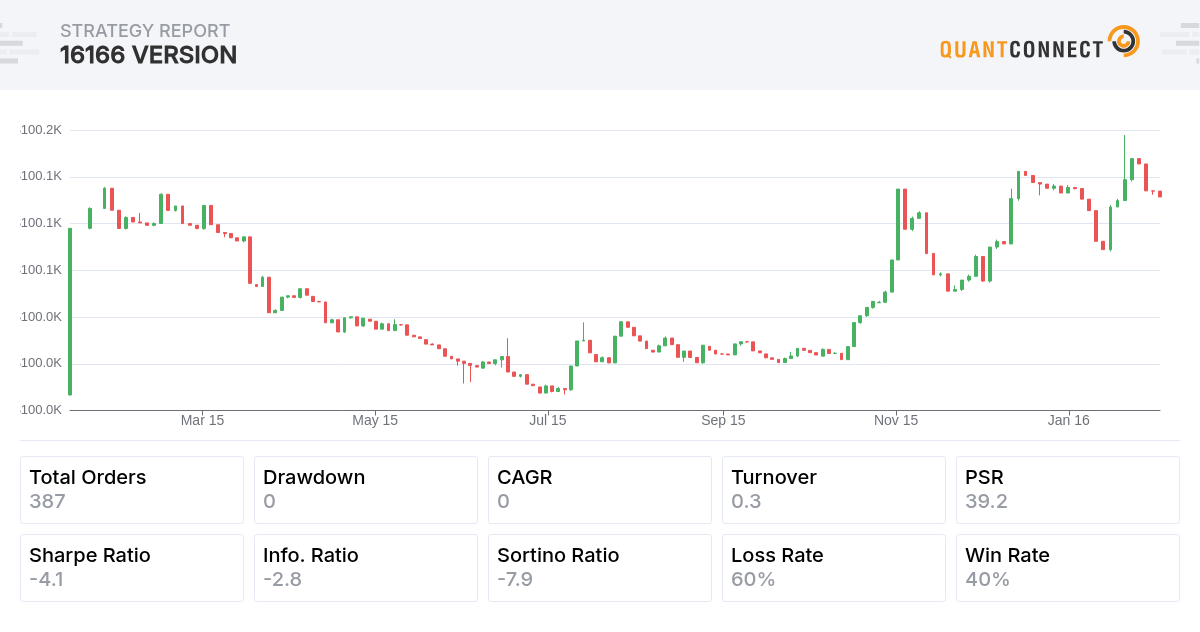Image resolution: width=1200 pixels, height=632 pixels.
Task: Click the Info. Ratio label
Action: click(311, 555)
